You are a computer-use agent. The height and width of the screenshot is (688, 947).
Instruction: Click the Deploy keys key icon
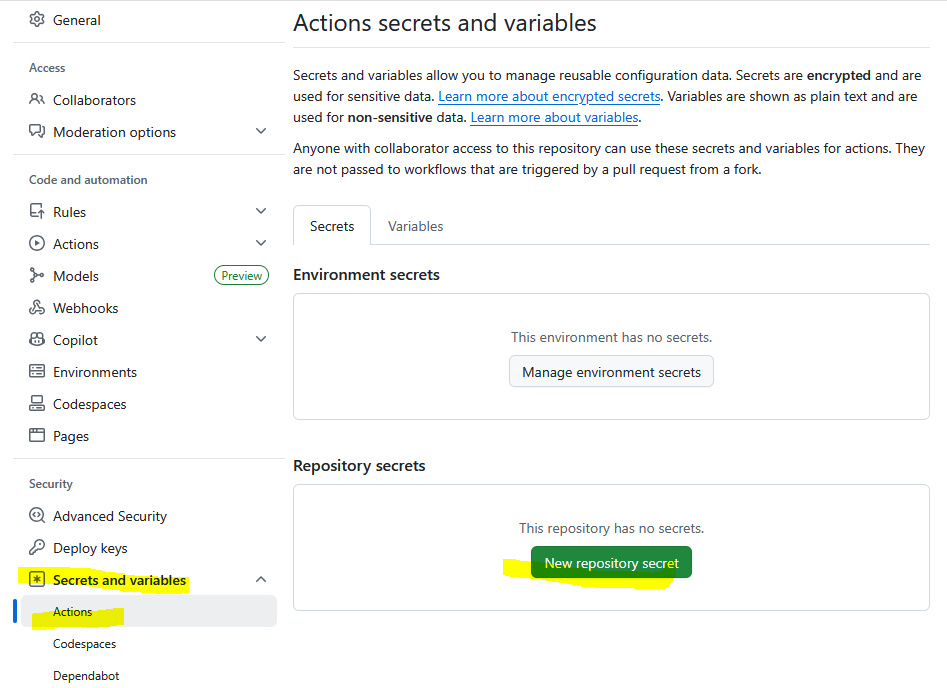(x=37, y=548)
